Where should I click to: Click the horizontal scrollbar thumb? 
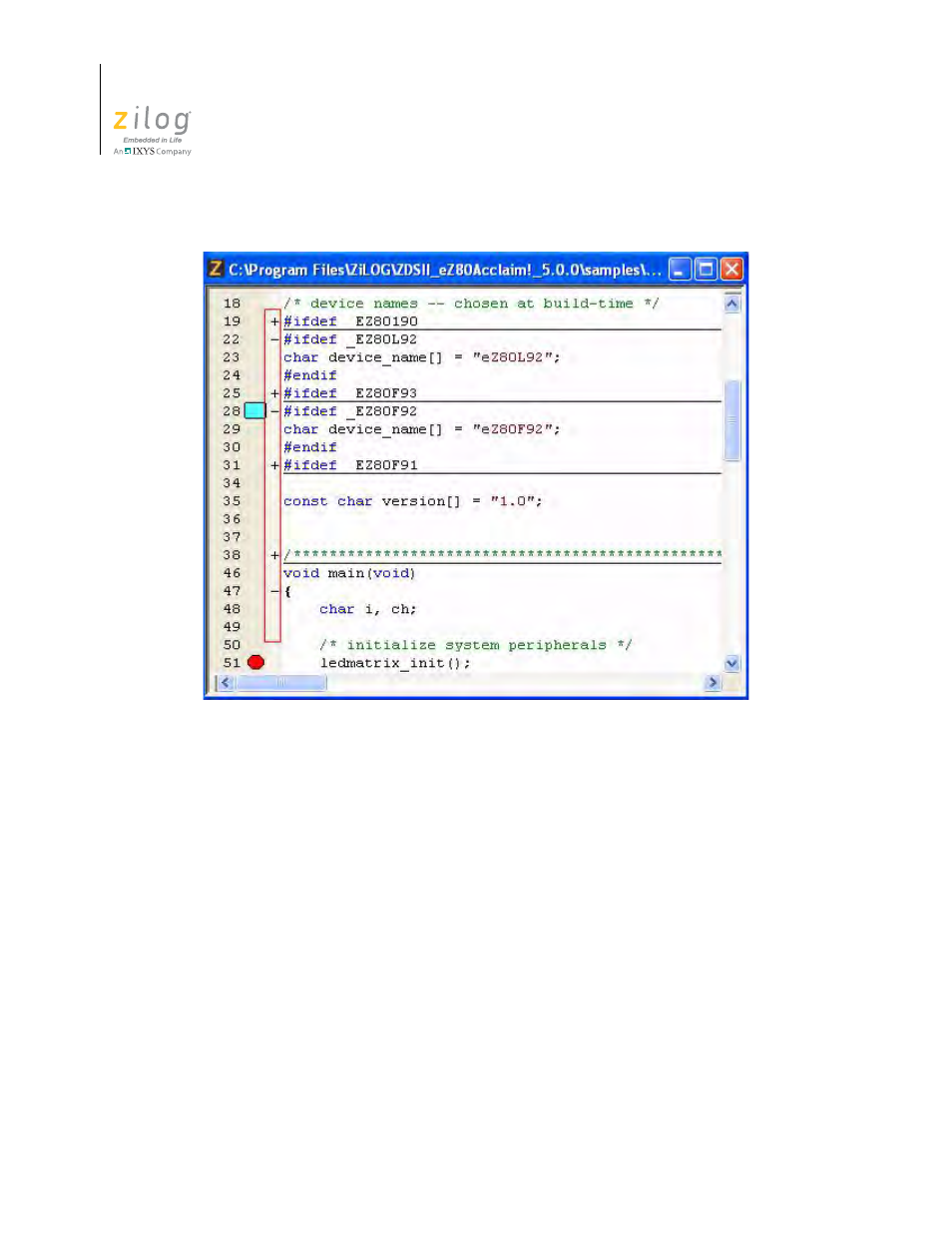click(280, 683)
